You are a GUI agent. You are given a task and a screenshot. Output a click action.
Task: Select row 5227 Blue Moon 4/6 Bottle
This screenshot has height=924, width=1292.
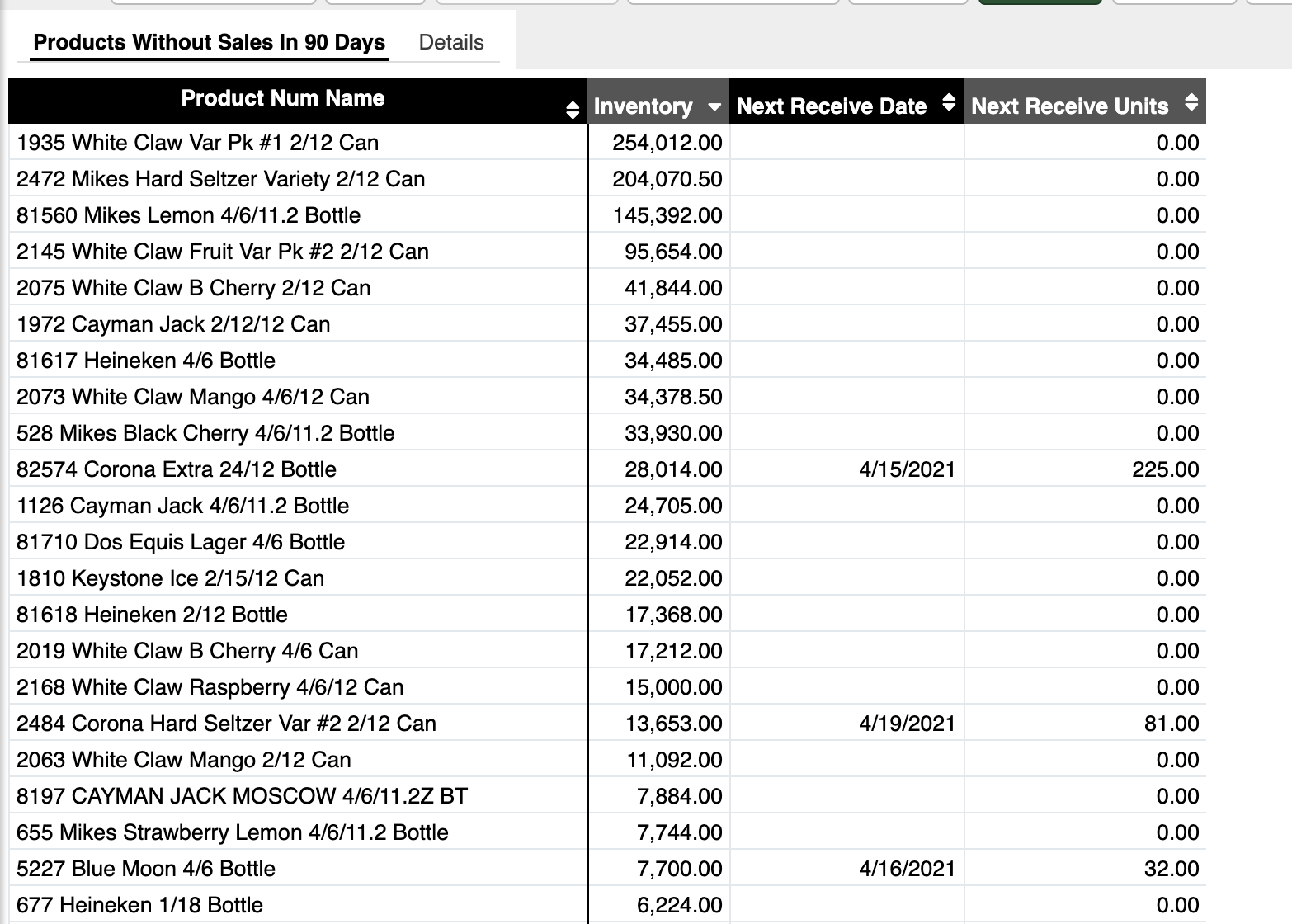pyautogui.click(x=607, y=869)
